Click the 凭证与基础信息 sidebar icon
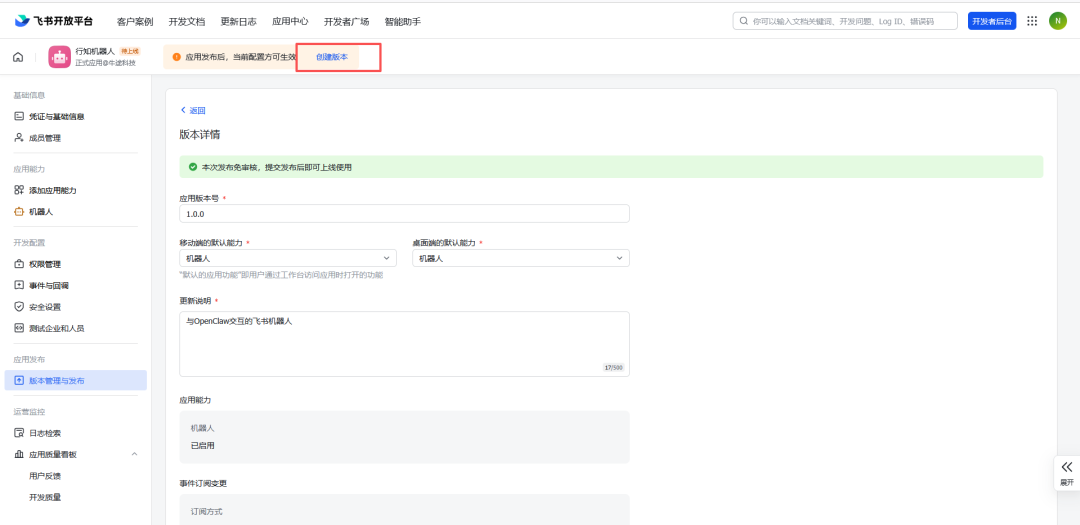1080x525 pixels. (x=19, y=116)
